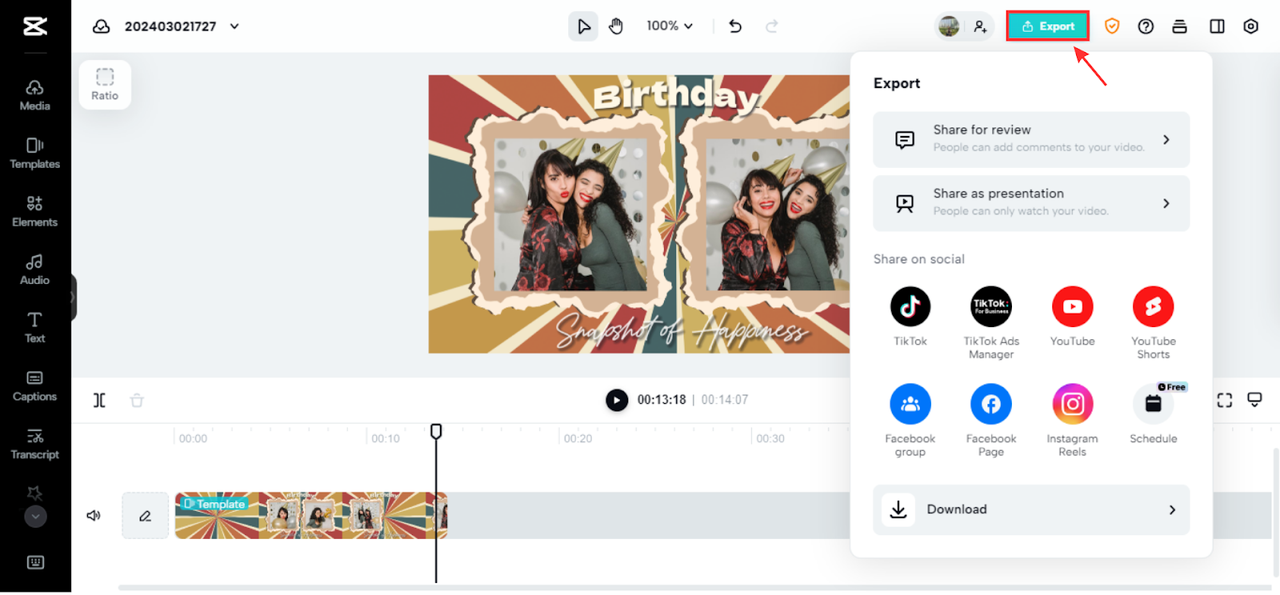Viewport: 1280px width, 595px height.
Task: Share to Facebook group
Action: [910, 421]
